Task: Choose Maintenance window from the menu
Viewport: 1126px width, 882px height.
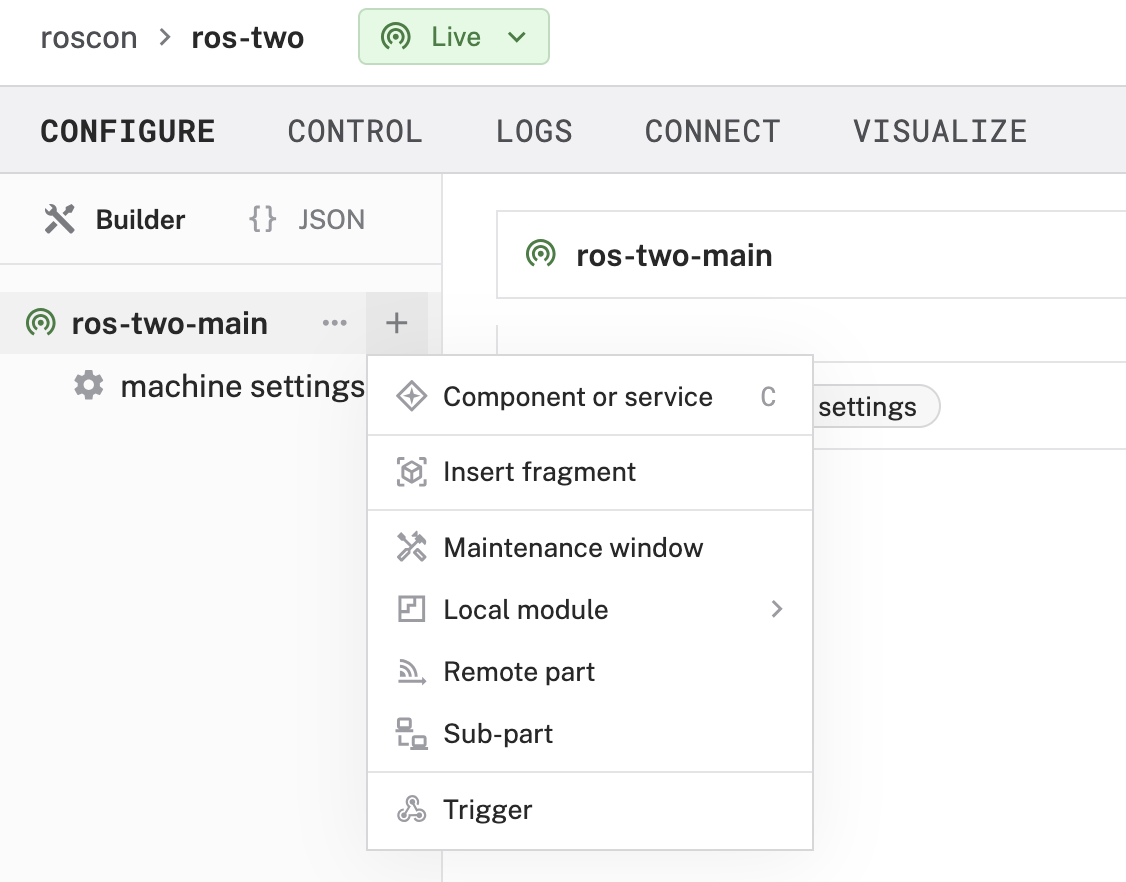Action: click(x=590, y=548)
